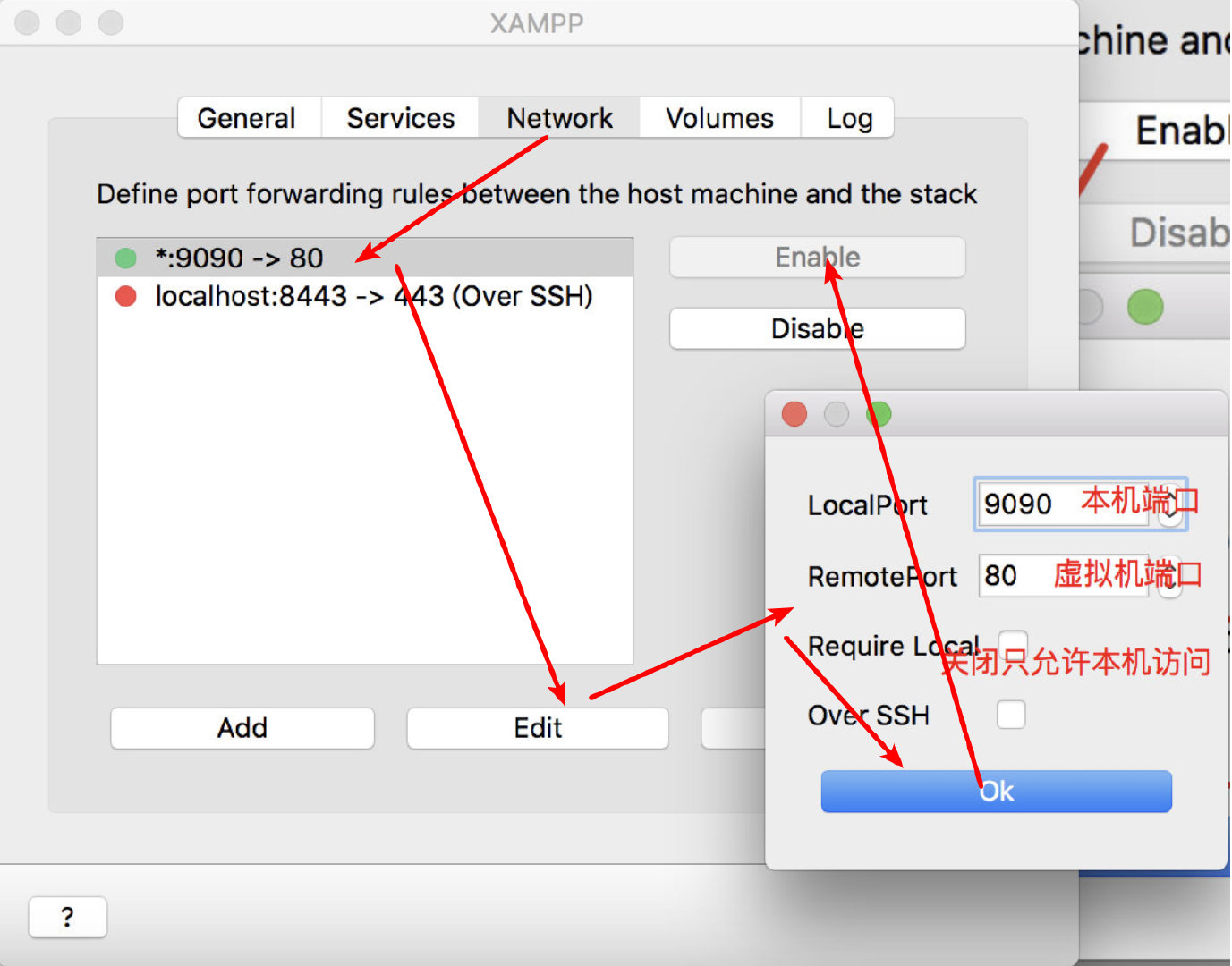Click the question mark help button
Viewport: 1232px width, 966px height.
(68, 917)
